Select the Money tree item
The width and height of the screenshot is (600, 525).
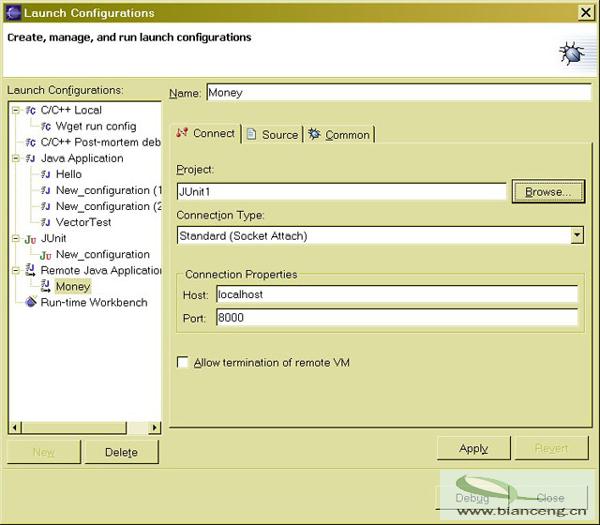(x=73, y=286)
